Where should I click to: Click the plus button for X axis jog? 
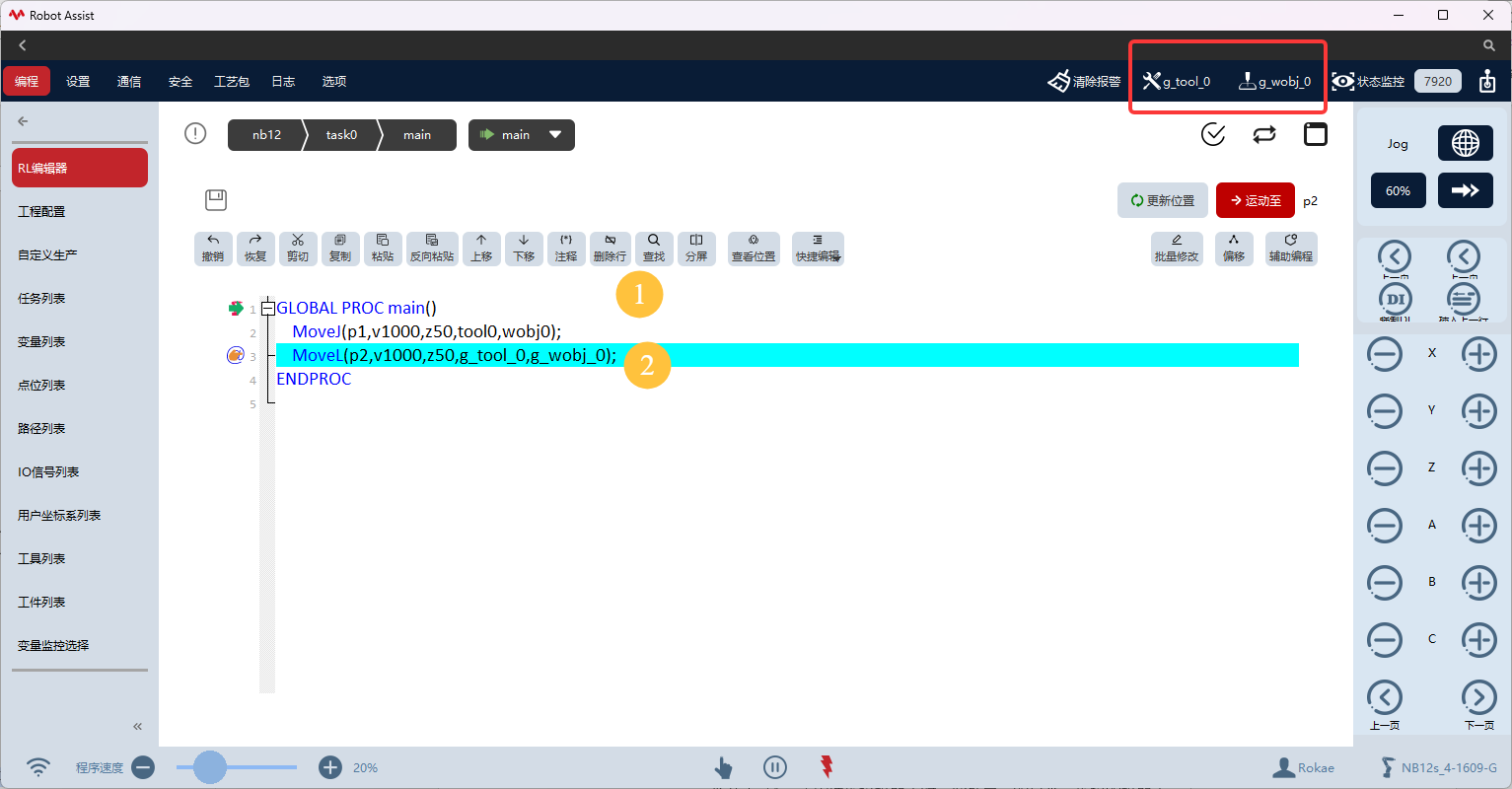pyautogui.click(x=1478, y=354)
